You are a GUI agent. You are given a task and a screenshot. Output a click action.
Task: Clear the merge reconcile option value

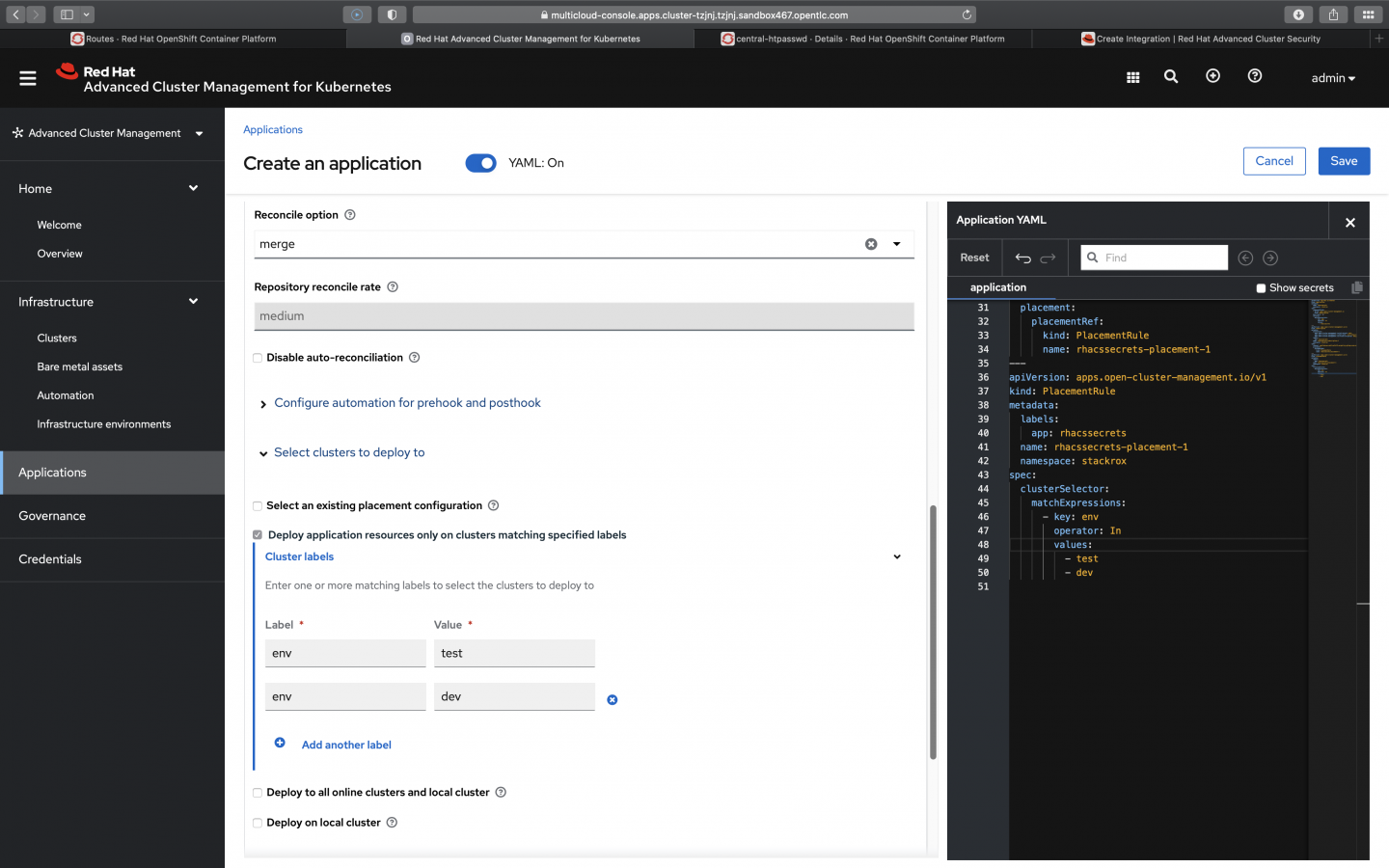871,244
